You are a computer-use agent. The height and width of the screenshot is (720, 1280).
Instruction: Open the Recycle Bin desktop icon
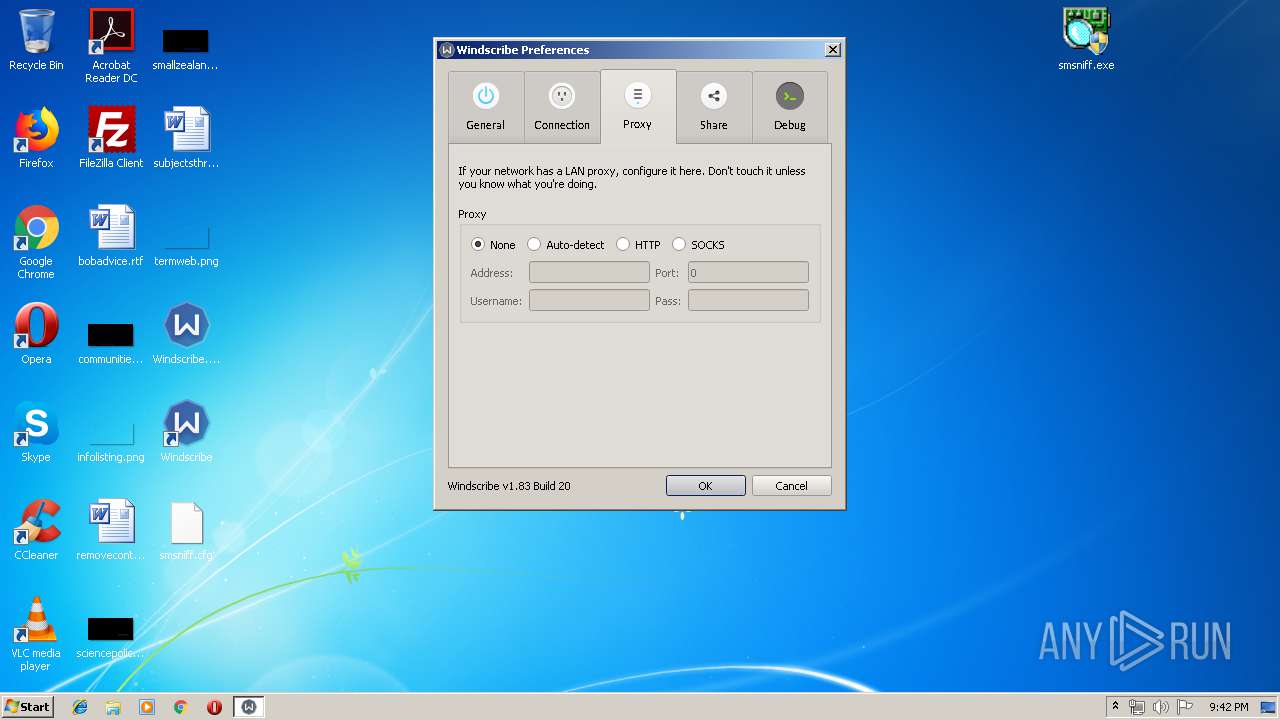(36, 40)
